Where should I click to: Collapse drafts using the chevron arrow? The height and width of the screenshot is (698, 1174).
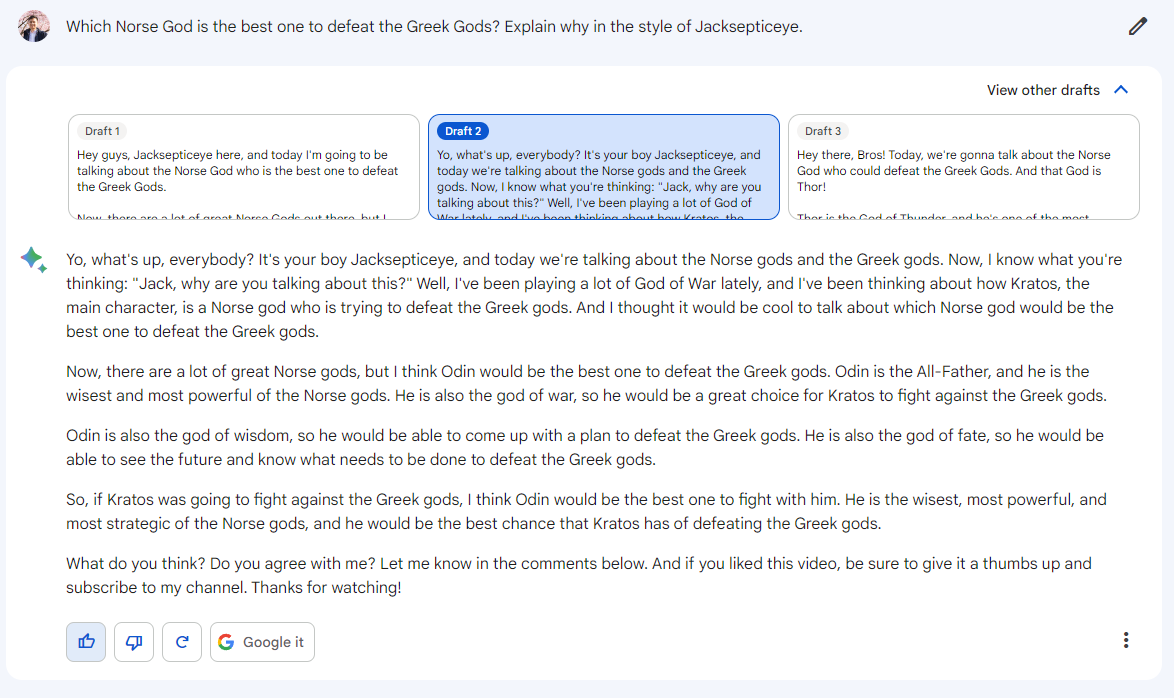1121,90
